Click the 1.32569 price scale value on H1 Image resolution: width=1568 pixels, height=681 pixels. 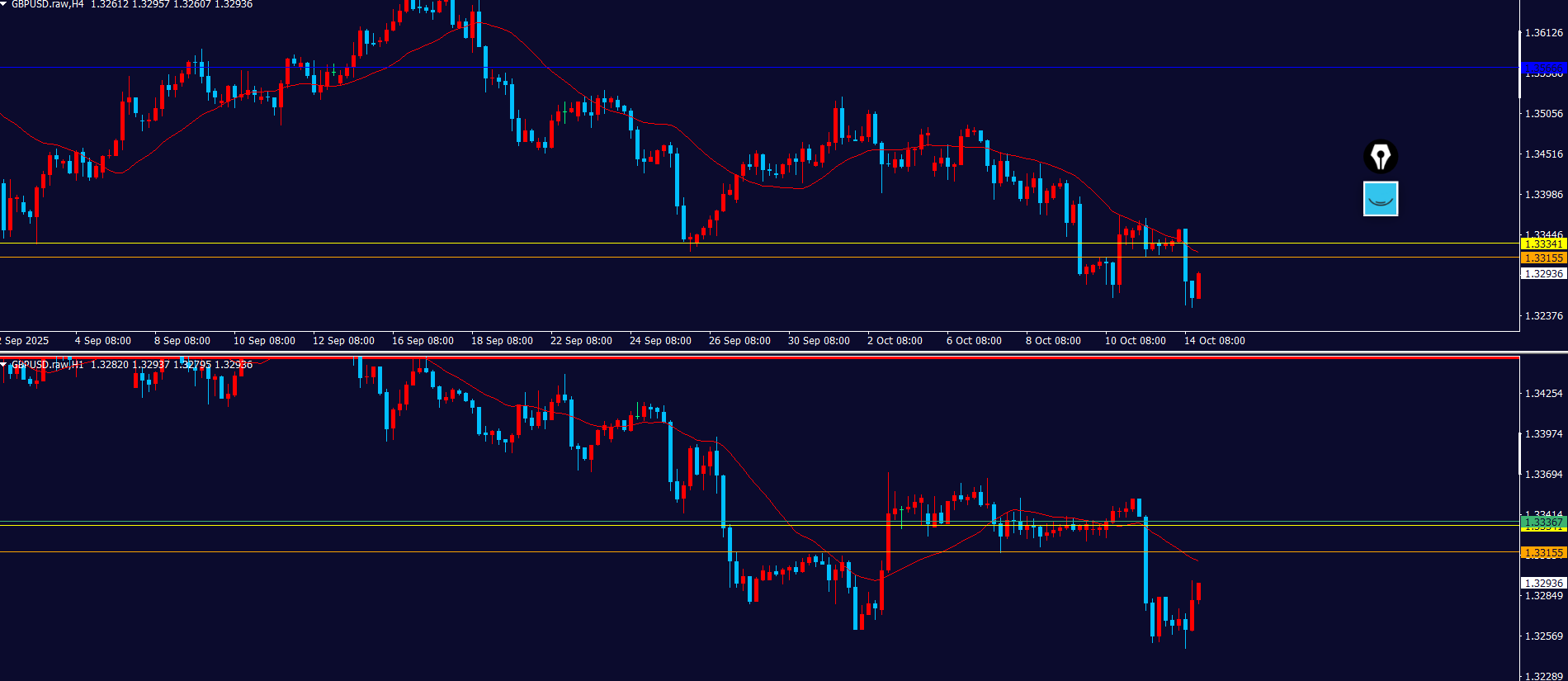click(1543, 636)
